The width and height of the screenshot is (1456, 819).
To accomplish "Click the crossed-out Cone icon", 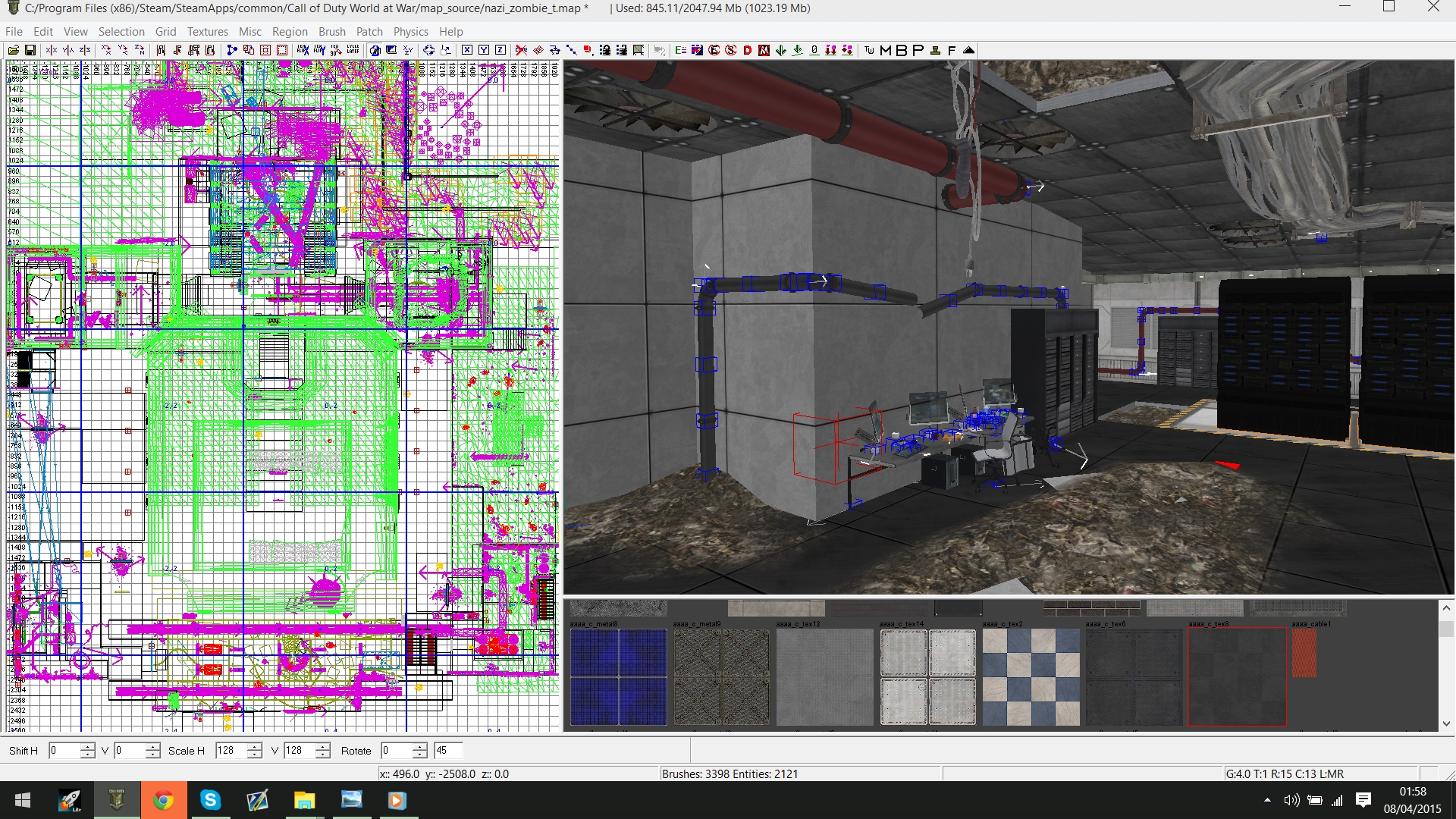I will pos(521,50).
